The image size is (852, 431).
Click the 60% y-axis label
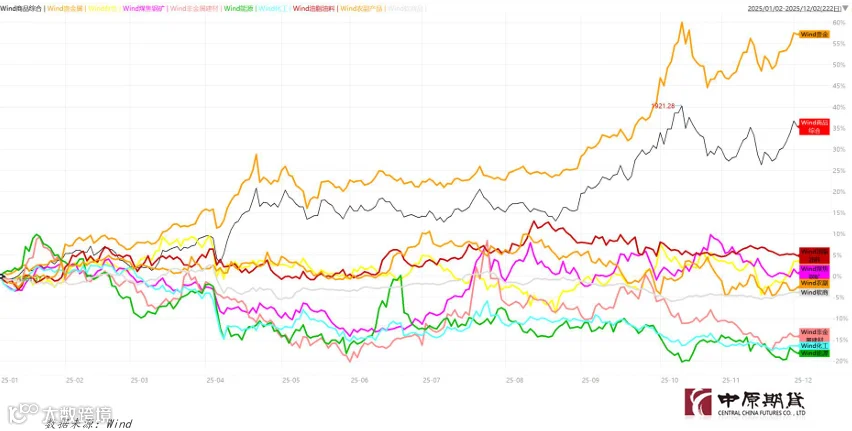pos(838,23)
